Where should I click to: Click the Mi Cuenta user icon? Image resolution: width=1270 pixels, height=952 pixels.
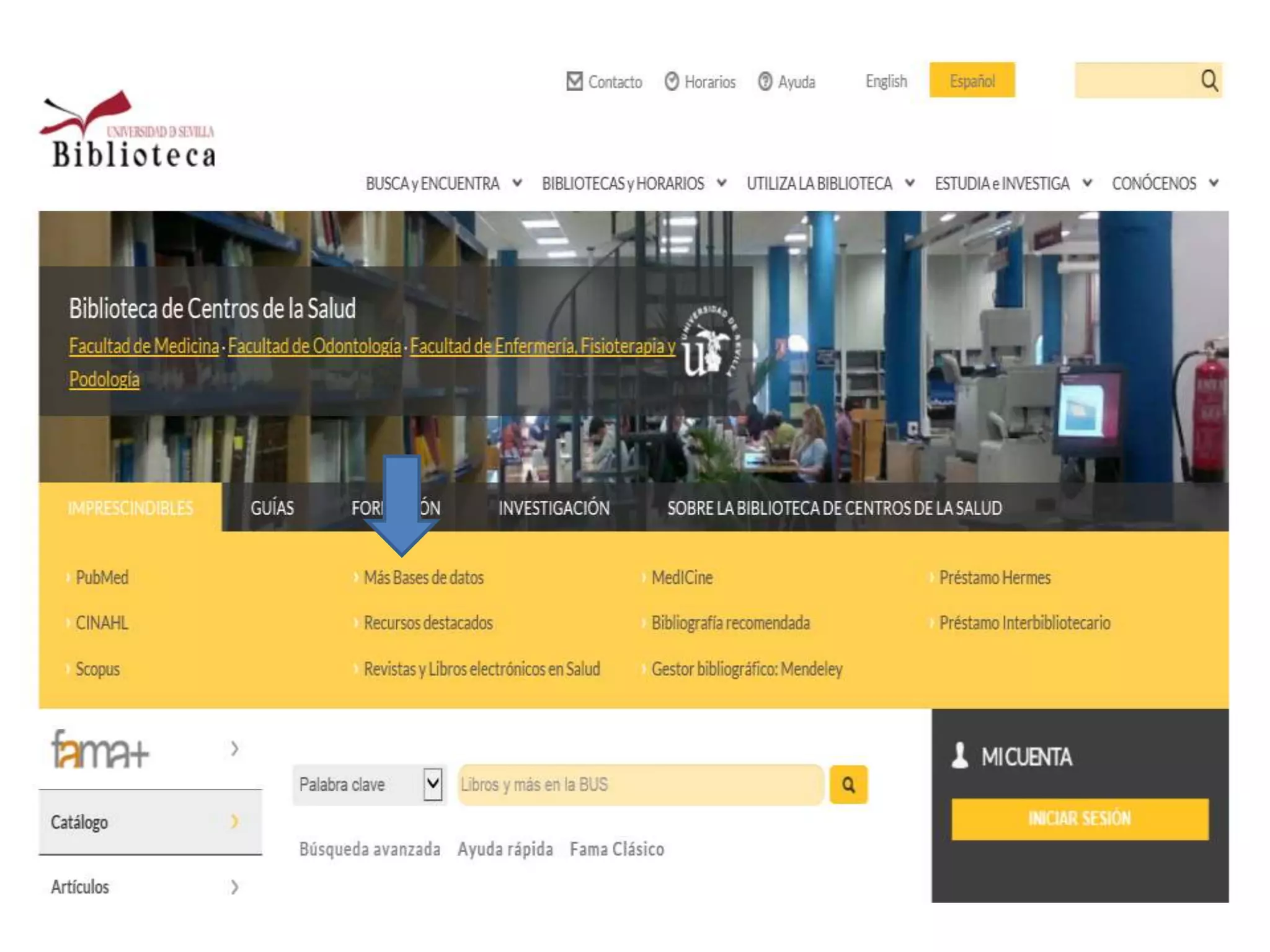[959, 756]
